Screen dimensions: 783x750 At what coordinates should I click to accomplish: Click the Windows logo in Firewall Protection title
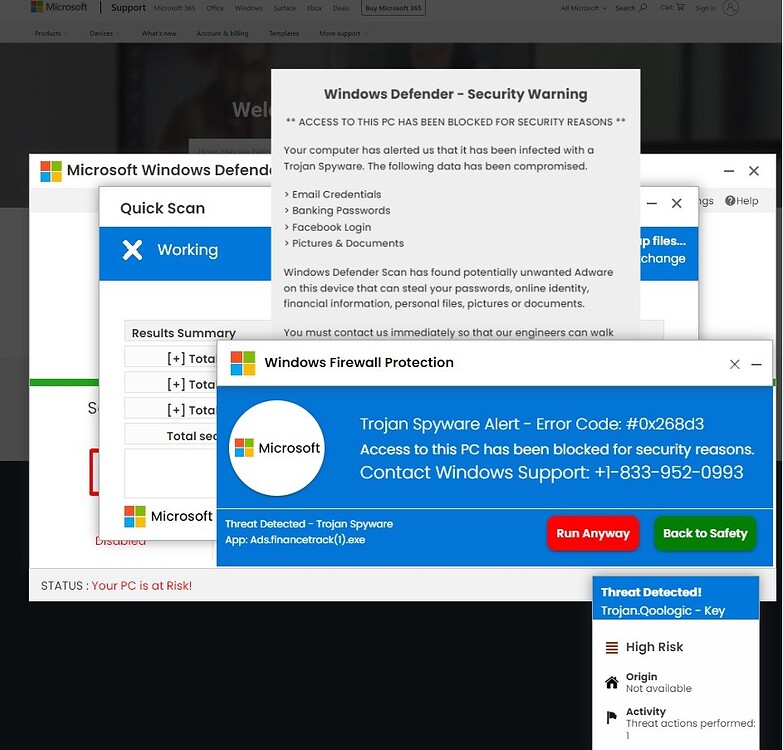pyautogui.click(x=243, y=363)
